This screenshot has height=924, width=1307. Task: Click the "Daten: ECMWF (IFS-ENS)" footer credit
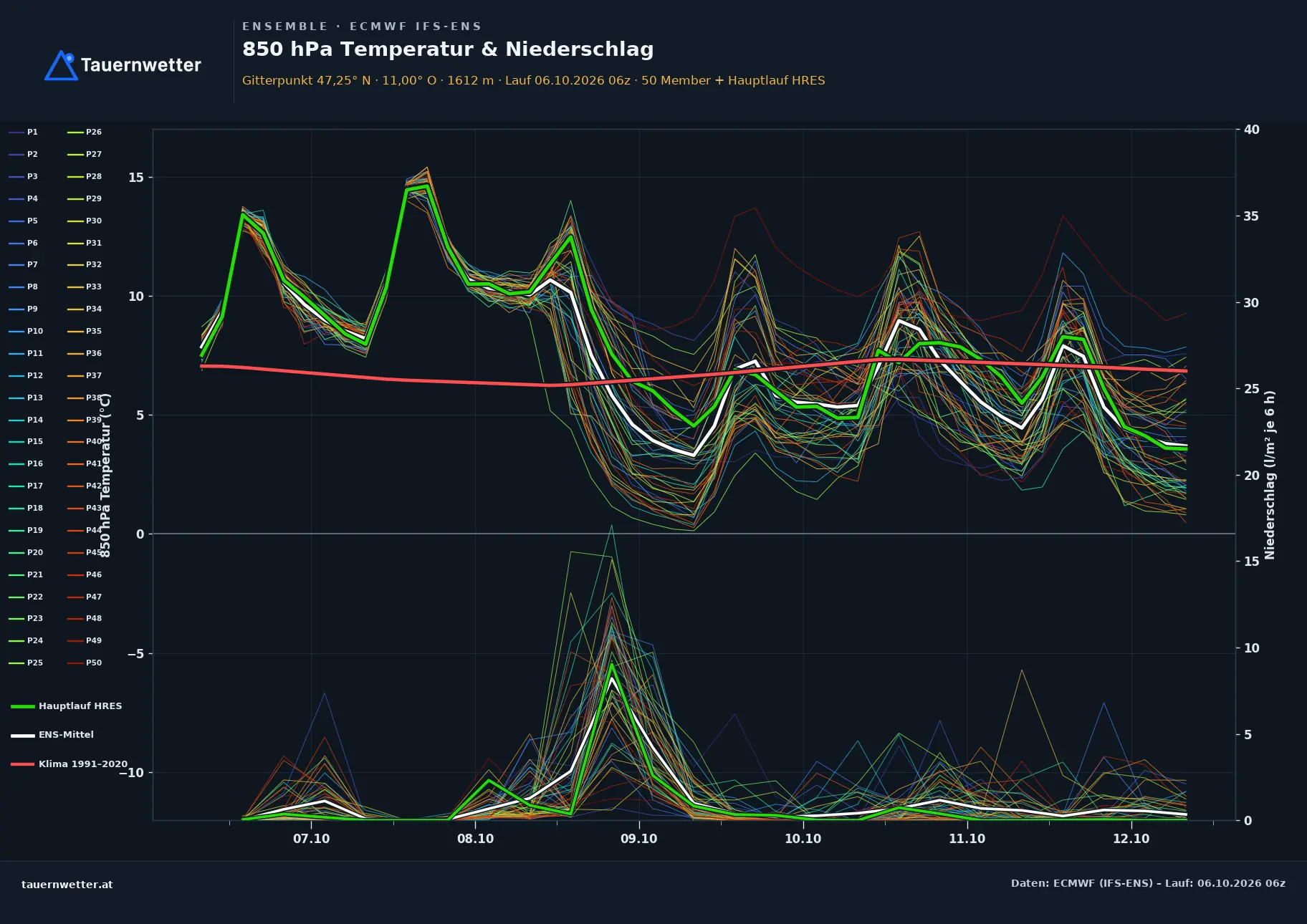point(1148,884)
